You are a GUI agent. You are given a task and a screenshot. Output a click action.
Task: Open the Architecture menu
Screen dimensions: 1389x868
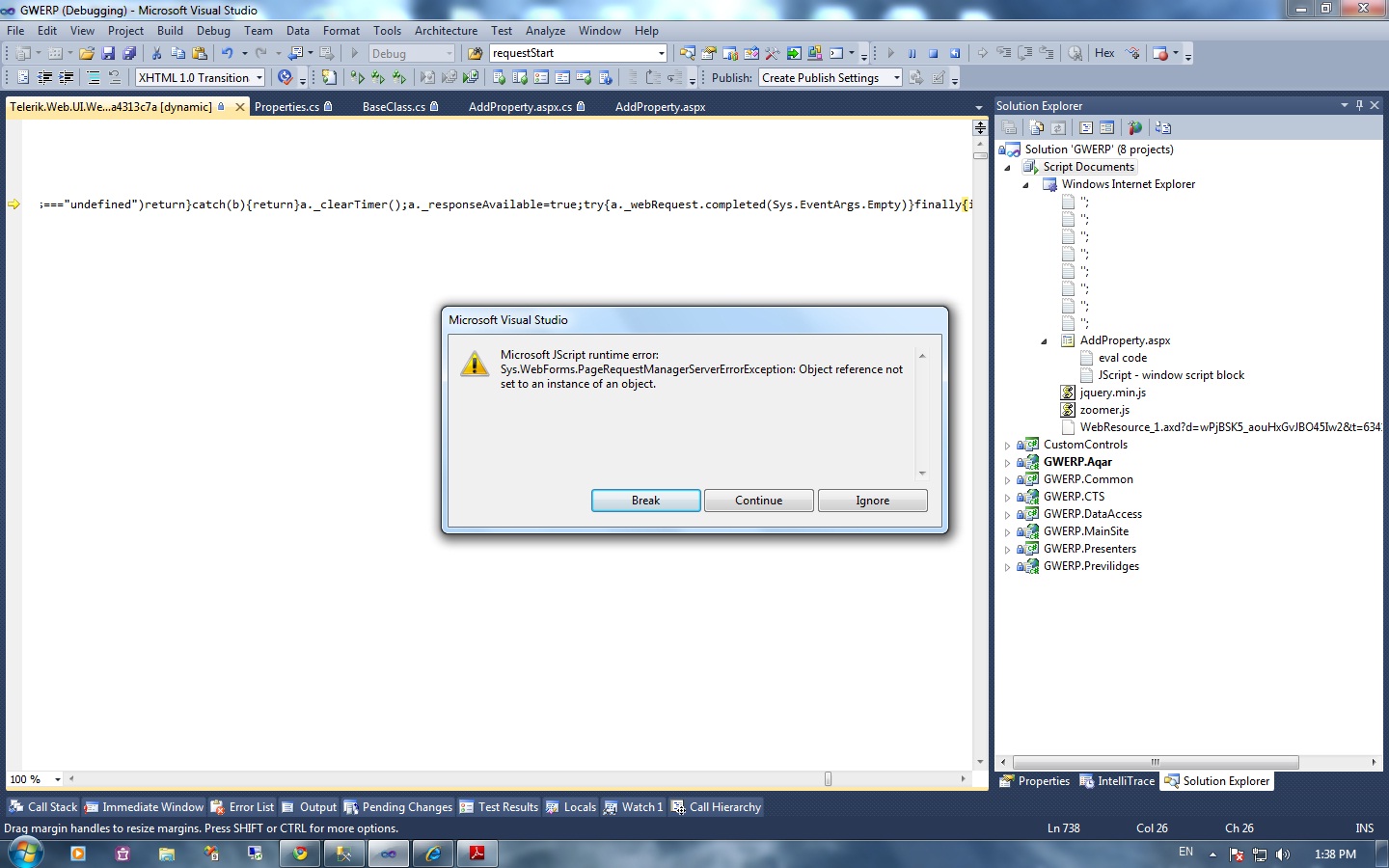[x=446, y=31]
